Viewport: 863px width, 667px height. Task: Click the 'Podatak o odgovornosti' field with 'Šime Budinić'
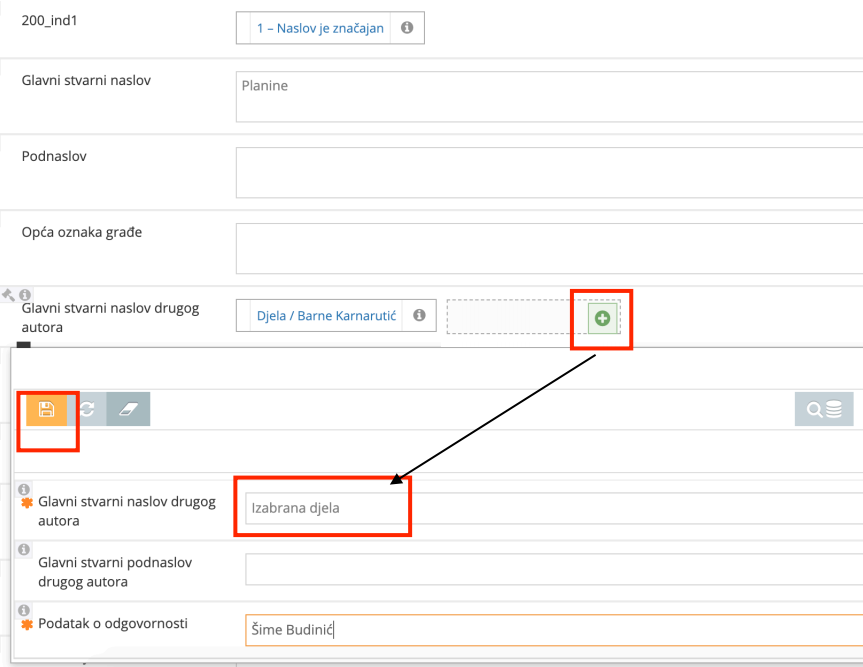point(552,630)
